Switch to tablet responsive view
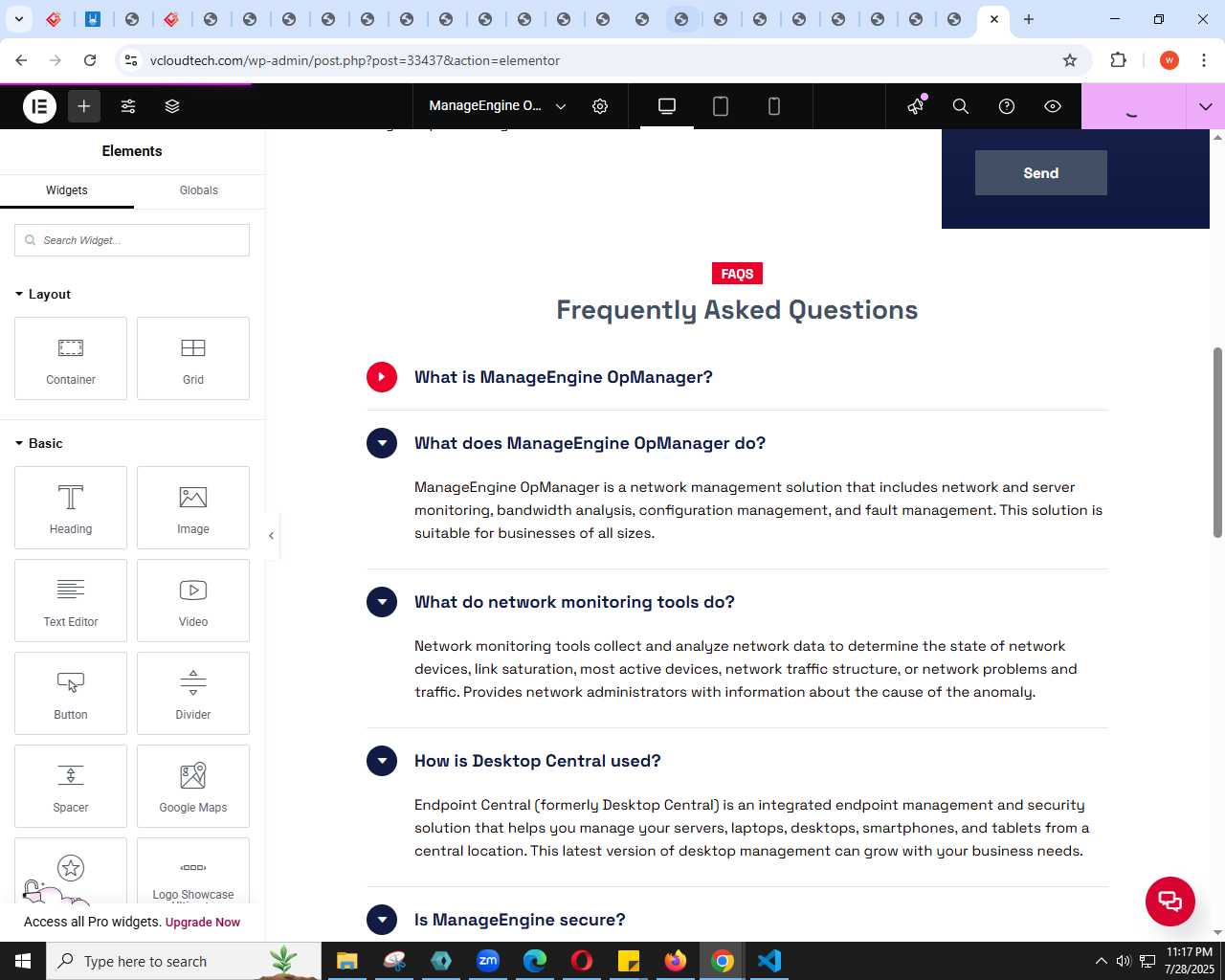 721,106
